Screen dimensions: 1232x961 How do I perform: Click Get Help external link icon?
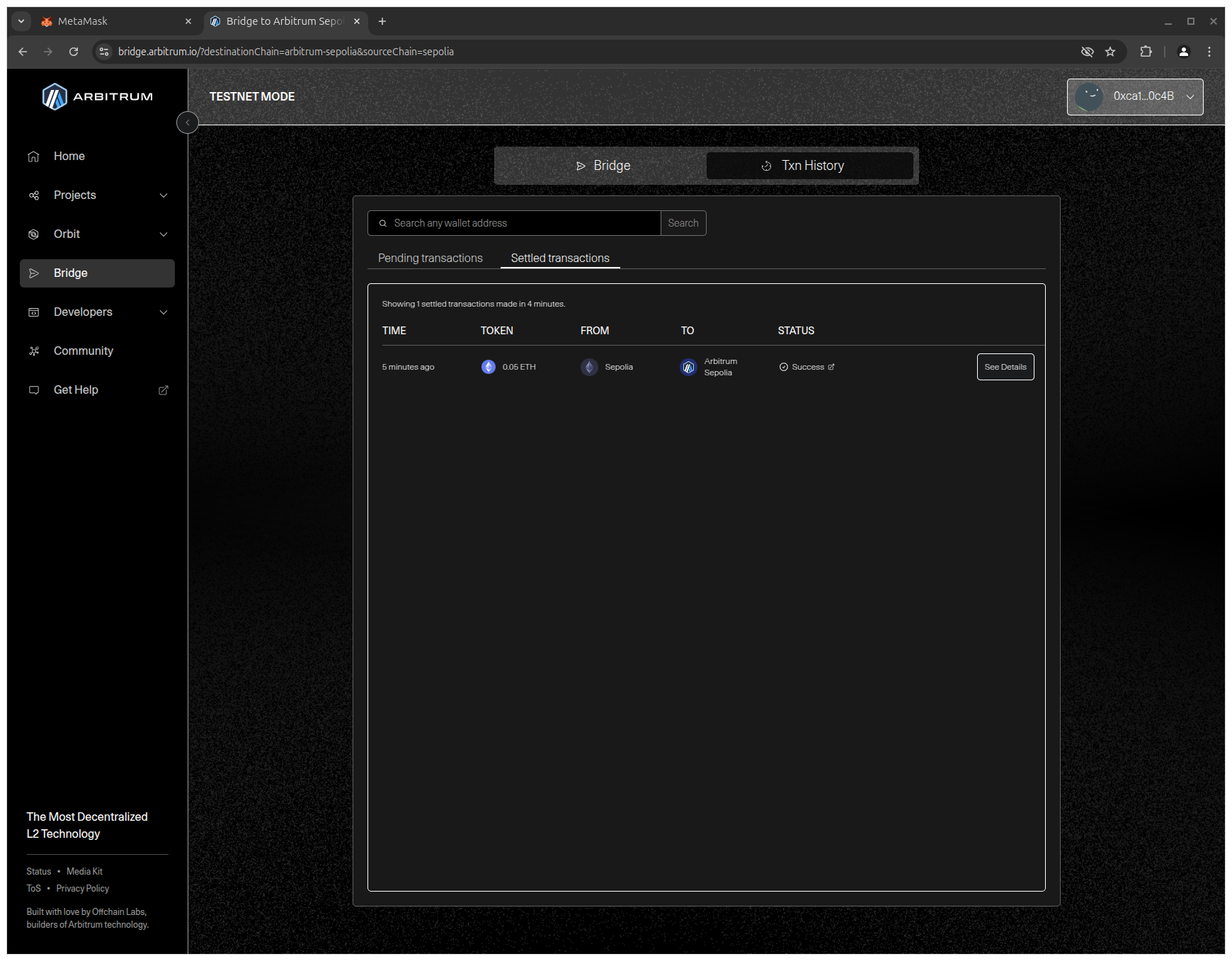pos(164,390)
